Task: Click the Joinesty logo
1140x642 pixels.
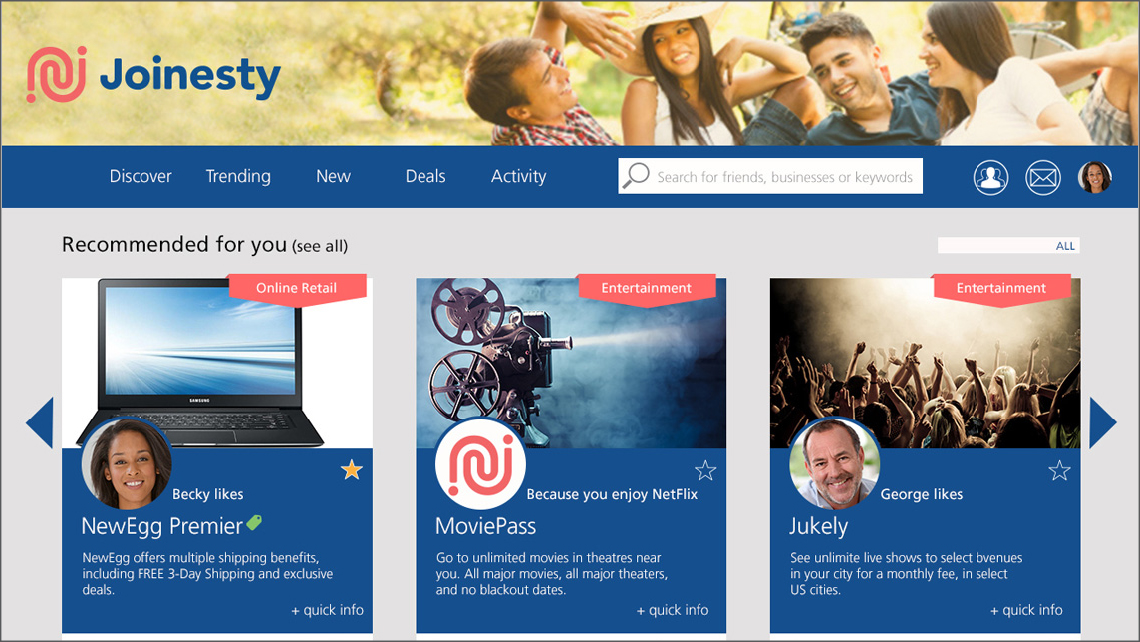Action: (153, 75)
